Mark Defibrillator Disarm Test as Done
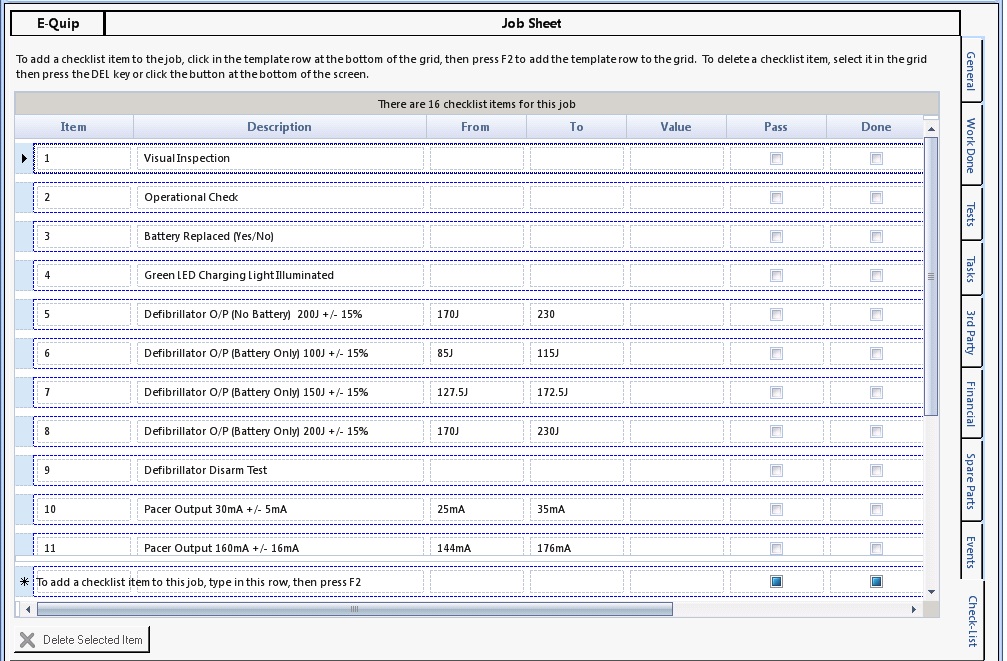Viewport: 1007px width, 661px height. [x=876, y=471]
